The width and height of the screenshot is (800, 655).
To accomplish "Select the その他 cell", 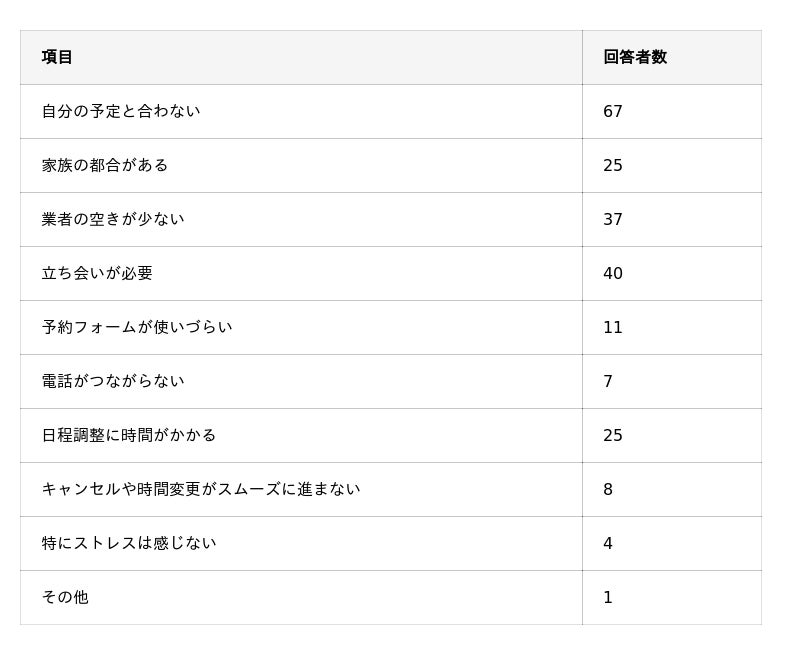I will pos(65,597).
